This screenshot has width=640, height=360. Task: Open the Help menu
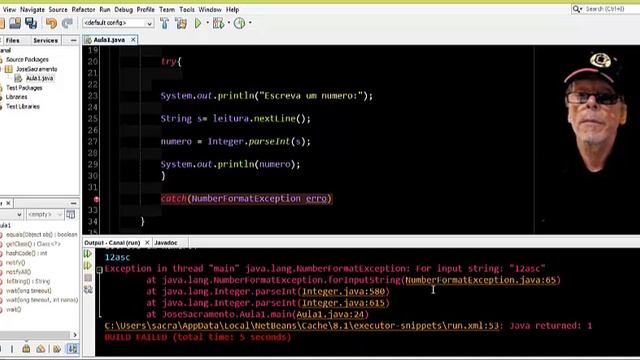click(x=232, y=9)
